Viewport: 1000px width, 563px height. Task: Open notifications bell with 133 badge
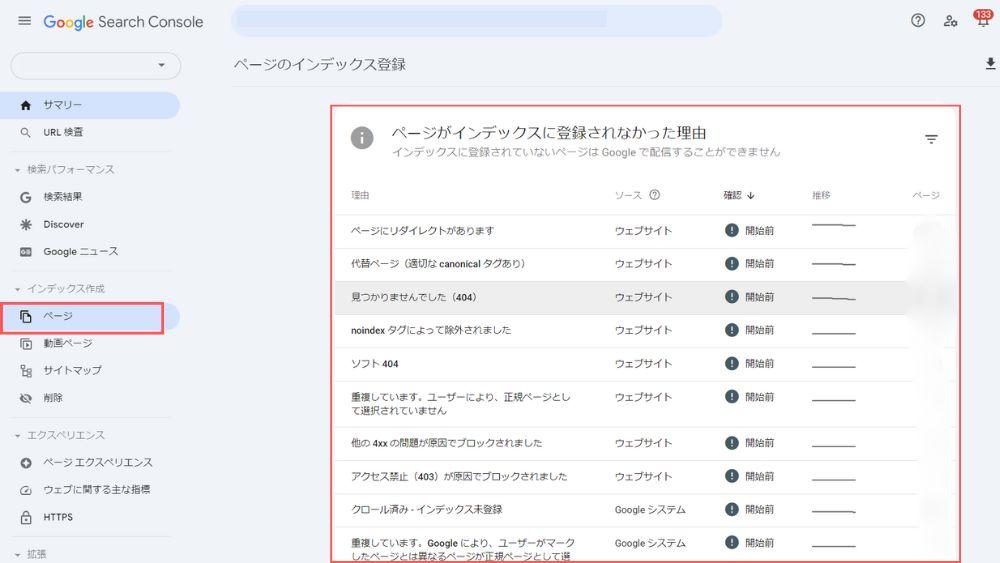click(982, 19)
